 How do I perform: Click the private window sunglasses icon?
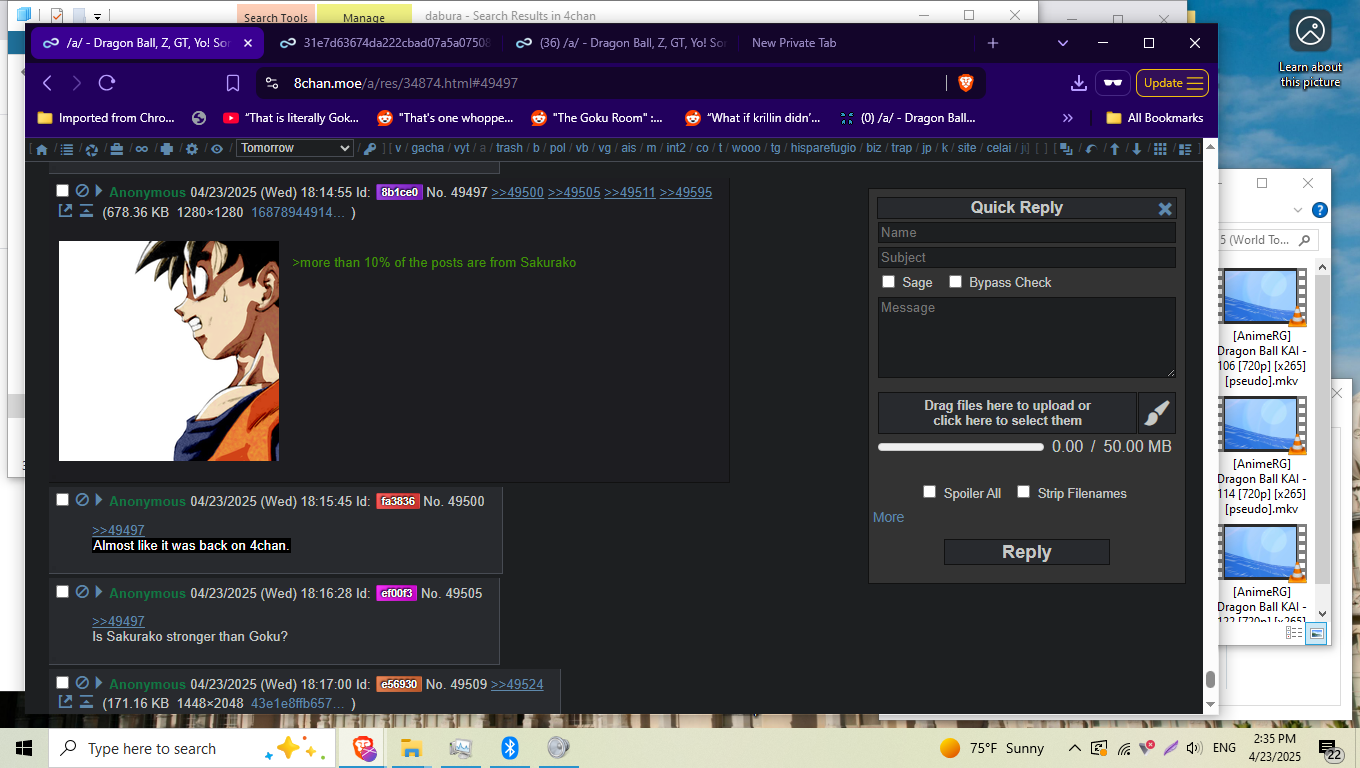tap(1112, 83)
